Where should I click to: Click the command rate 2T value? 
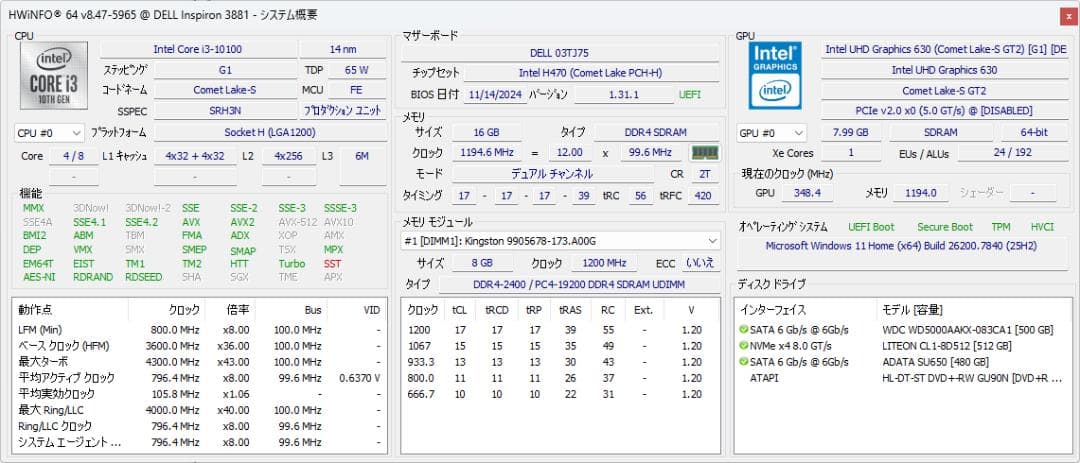tap(705, 175)
